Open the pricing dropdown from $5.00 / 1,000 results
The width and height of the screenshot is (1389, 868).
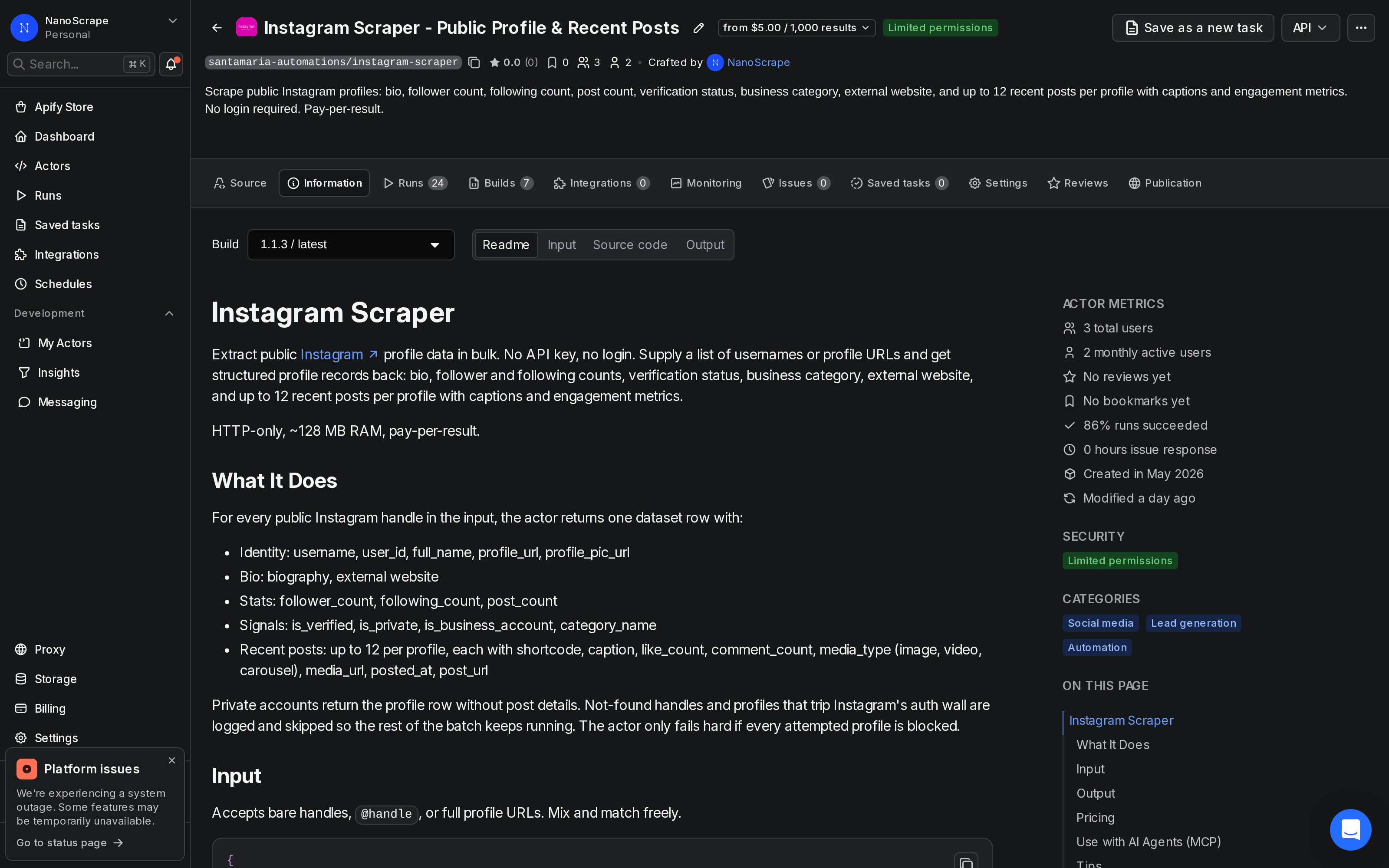(796, 27)
